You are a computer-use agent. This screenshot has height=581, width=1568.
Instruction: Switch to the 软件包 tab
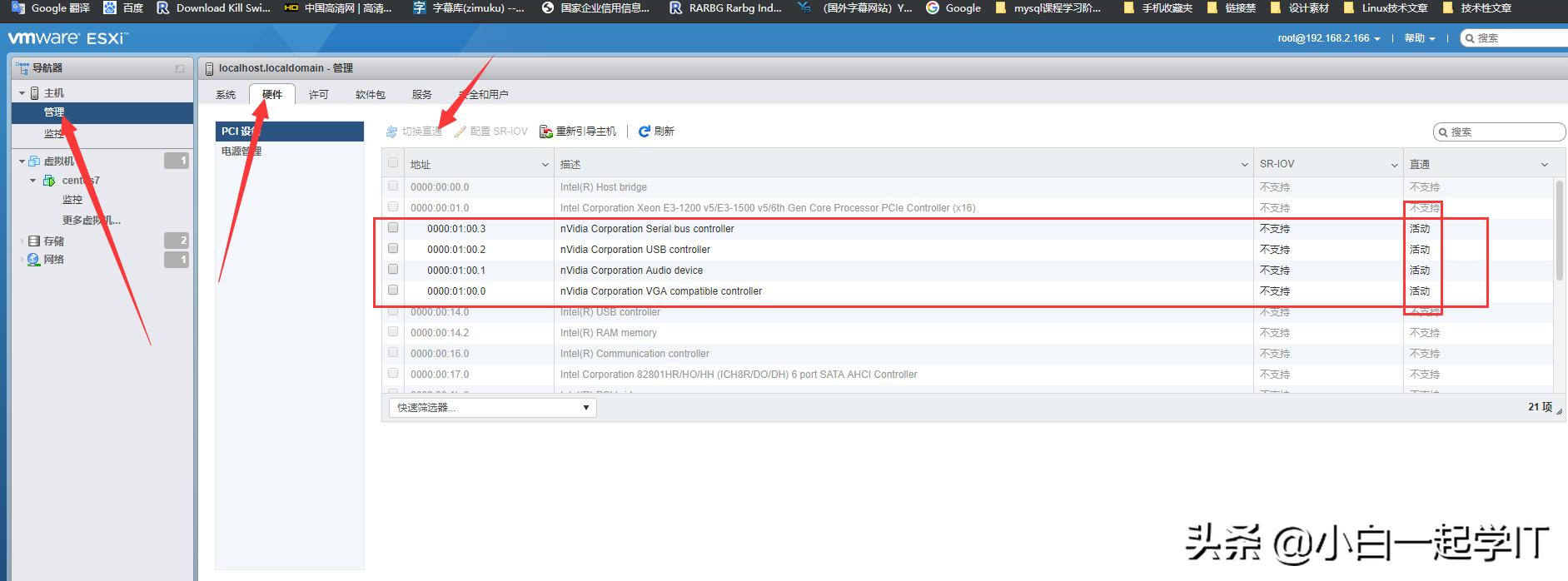371,95
